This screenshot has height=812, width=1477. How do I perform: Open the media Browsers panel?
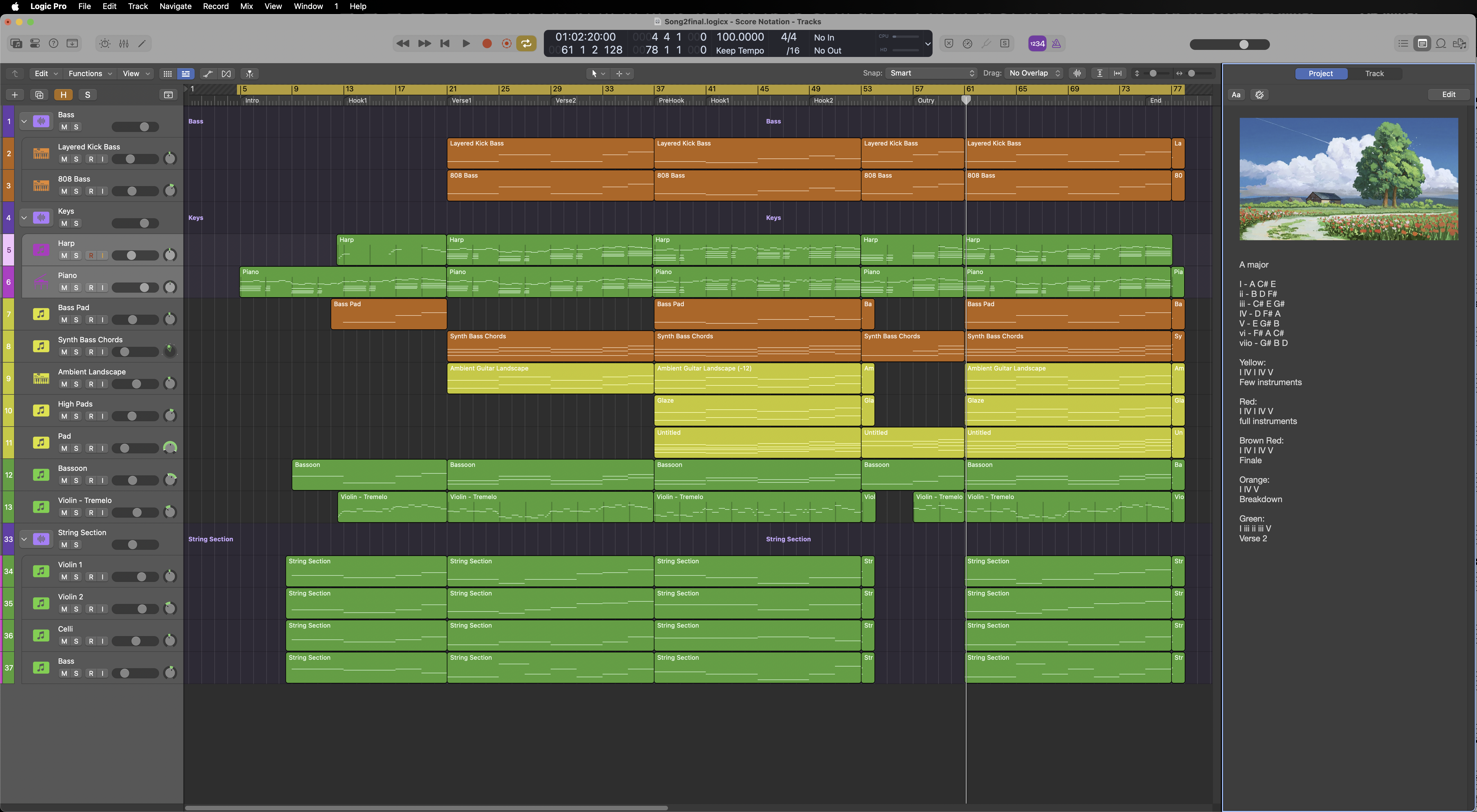[1460, 43]
